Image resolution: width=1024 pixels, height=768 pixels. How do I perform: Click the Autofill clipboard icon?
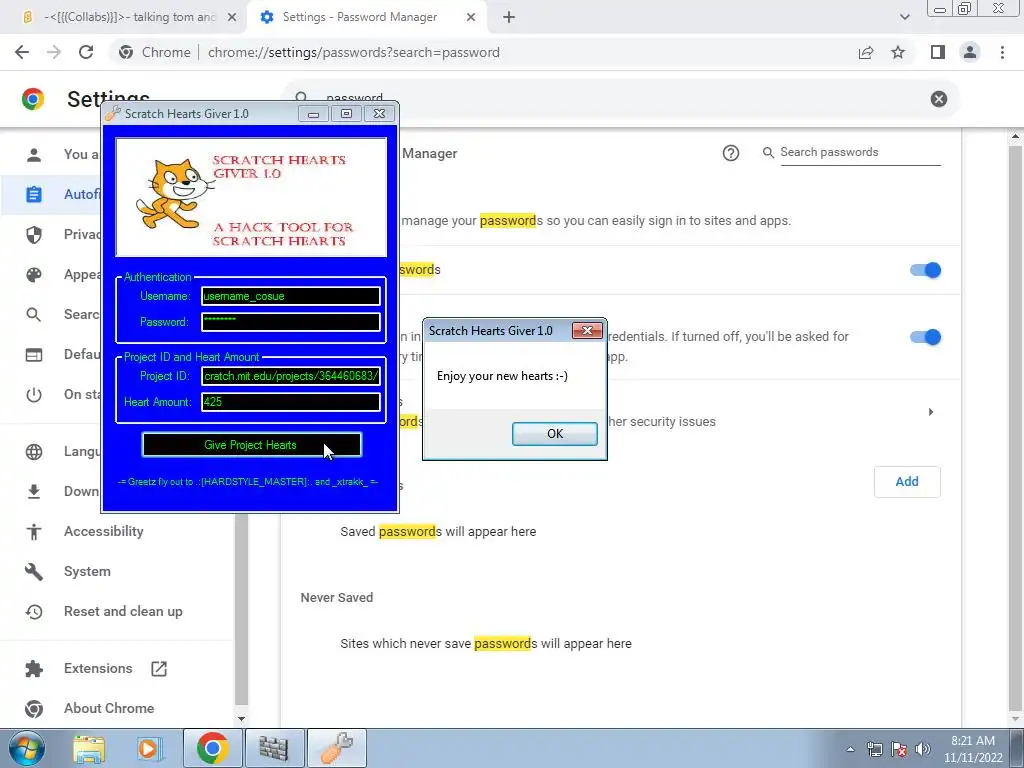tap(34, 194)
